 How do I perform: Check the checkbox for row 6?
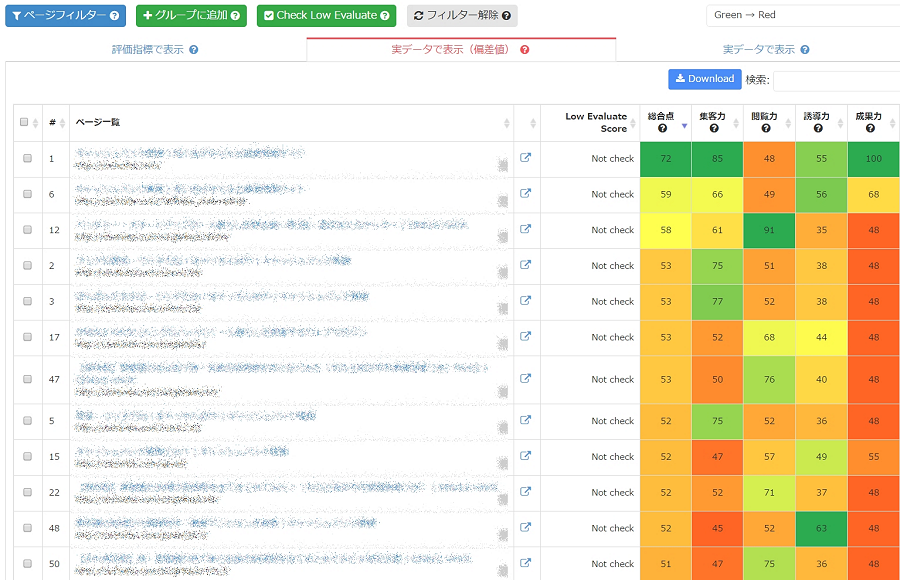[28, 194]
